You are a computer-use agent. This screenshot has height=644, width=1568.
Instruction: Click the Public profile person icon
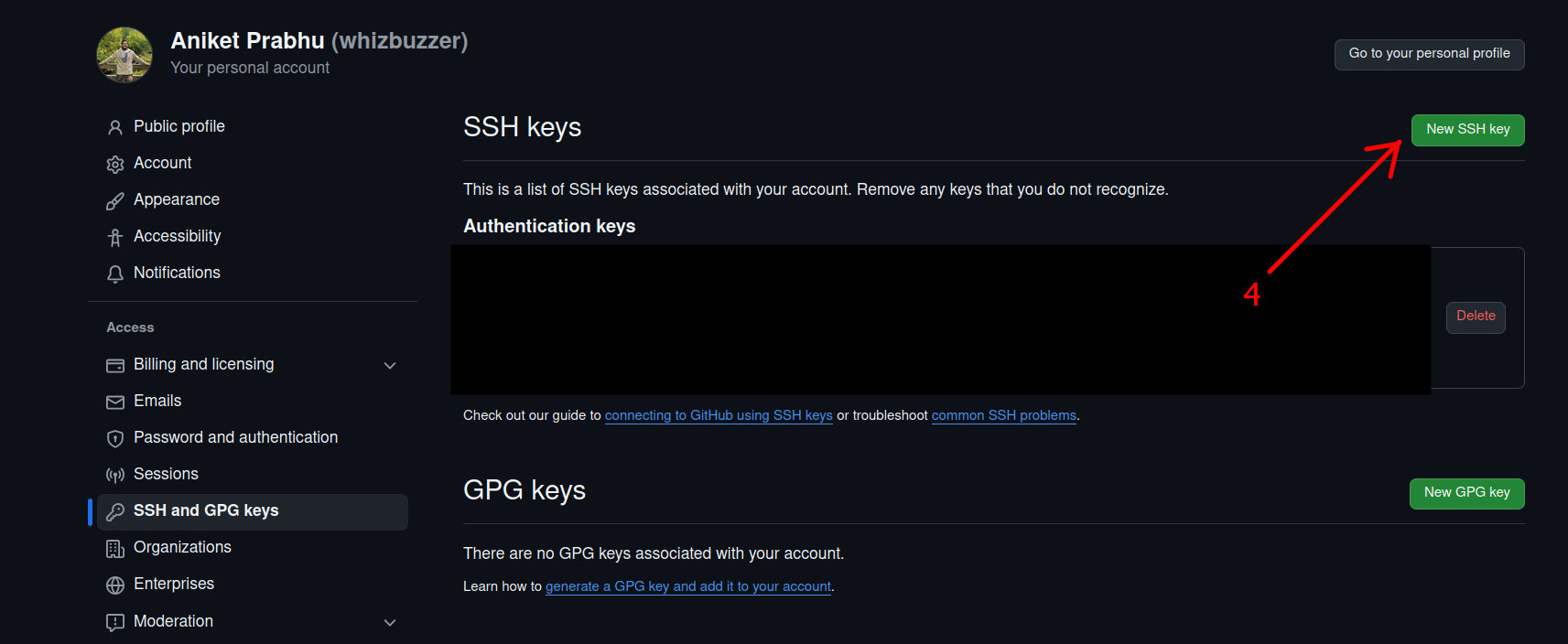pos(115,127)
